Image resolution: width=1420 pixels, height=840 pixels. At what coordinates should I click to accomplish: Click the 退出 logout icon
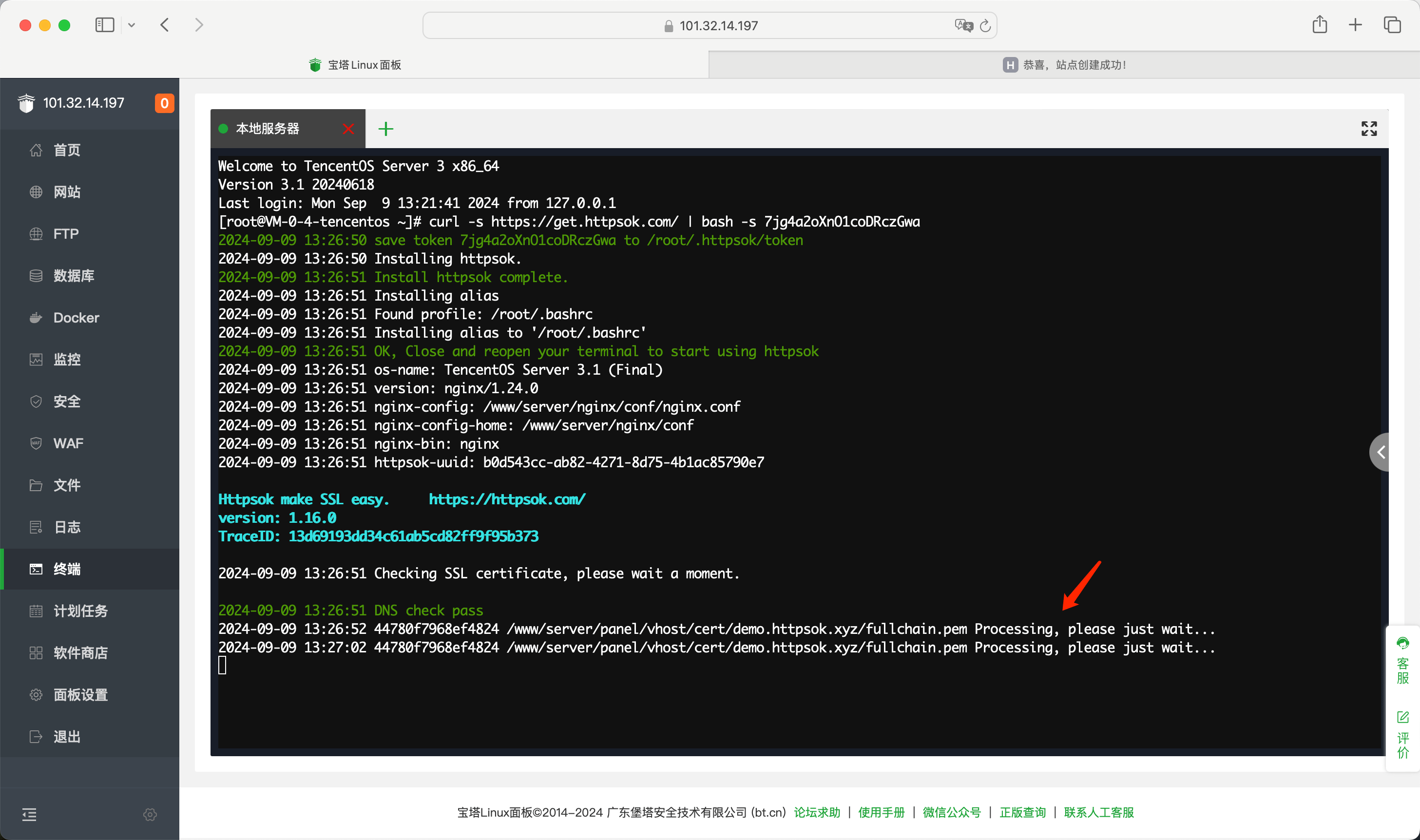tap(36, 736)
